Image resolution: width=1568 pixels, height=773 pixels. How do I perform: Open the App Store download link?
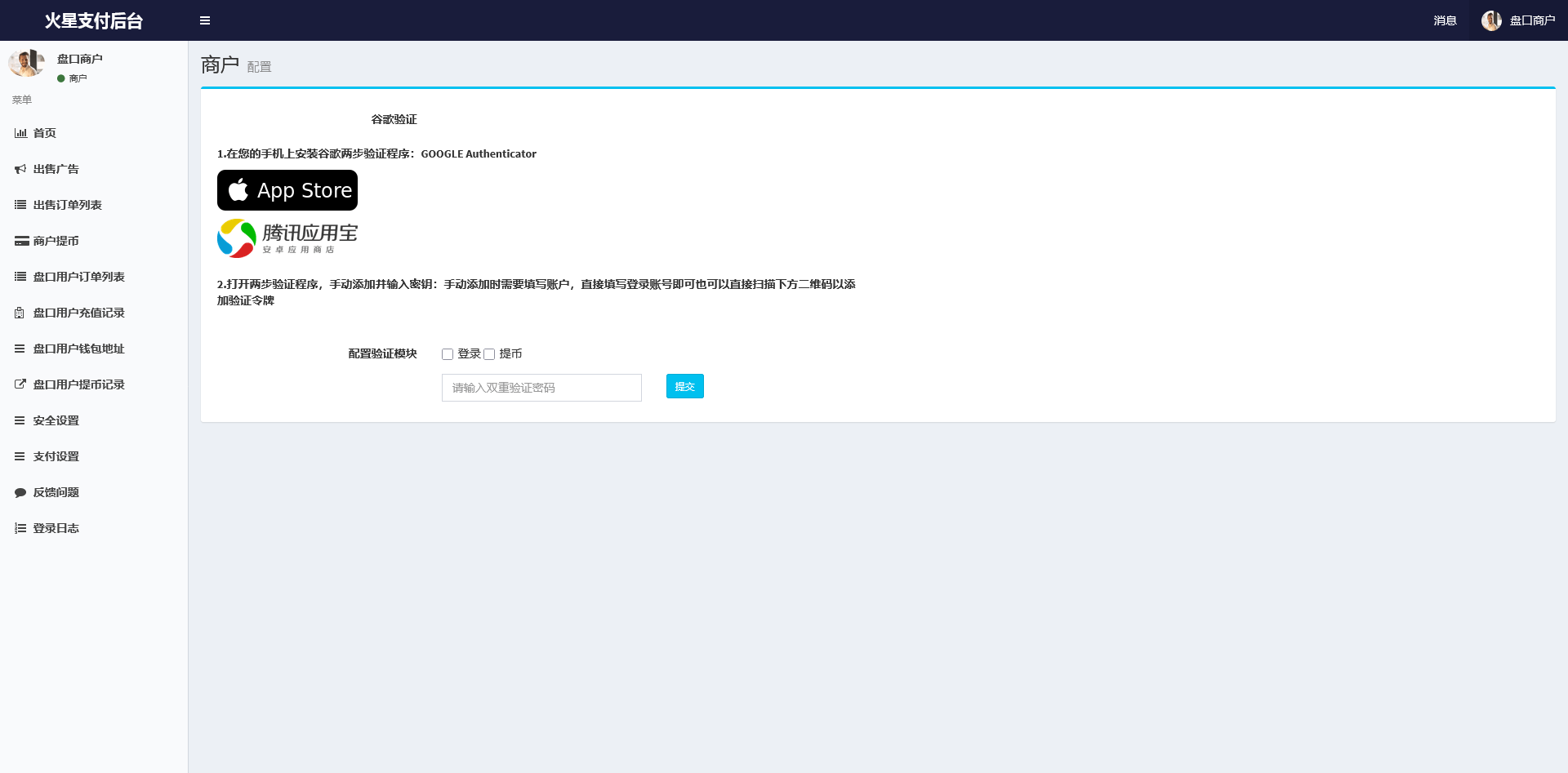[x=287, y=189]
